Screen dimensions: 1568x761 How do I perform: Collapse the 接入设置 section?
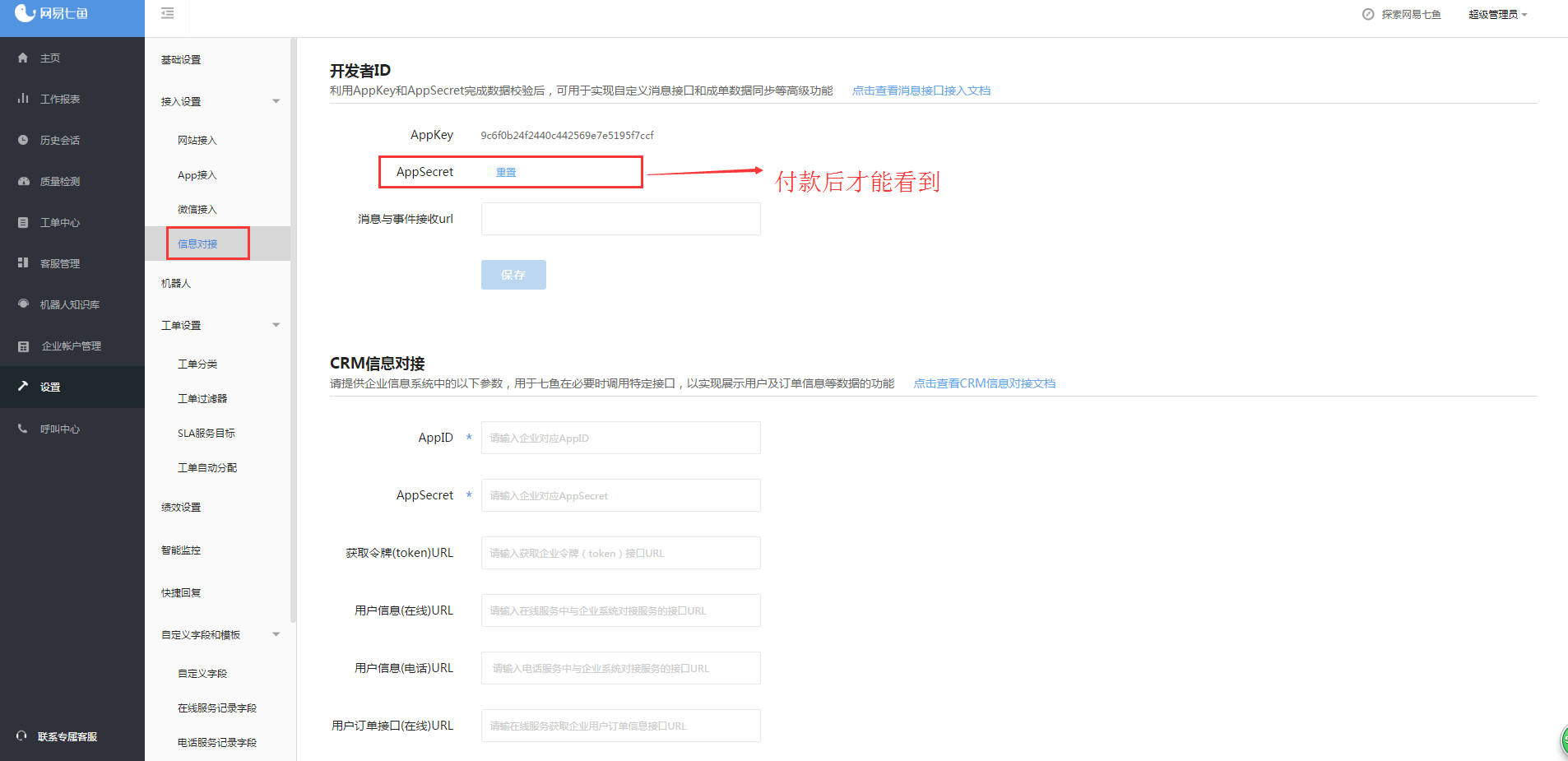click(x=276, y=100)
